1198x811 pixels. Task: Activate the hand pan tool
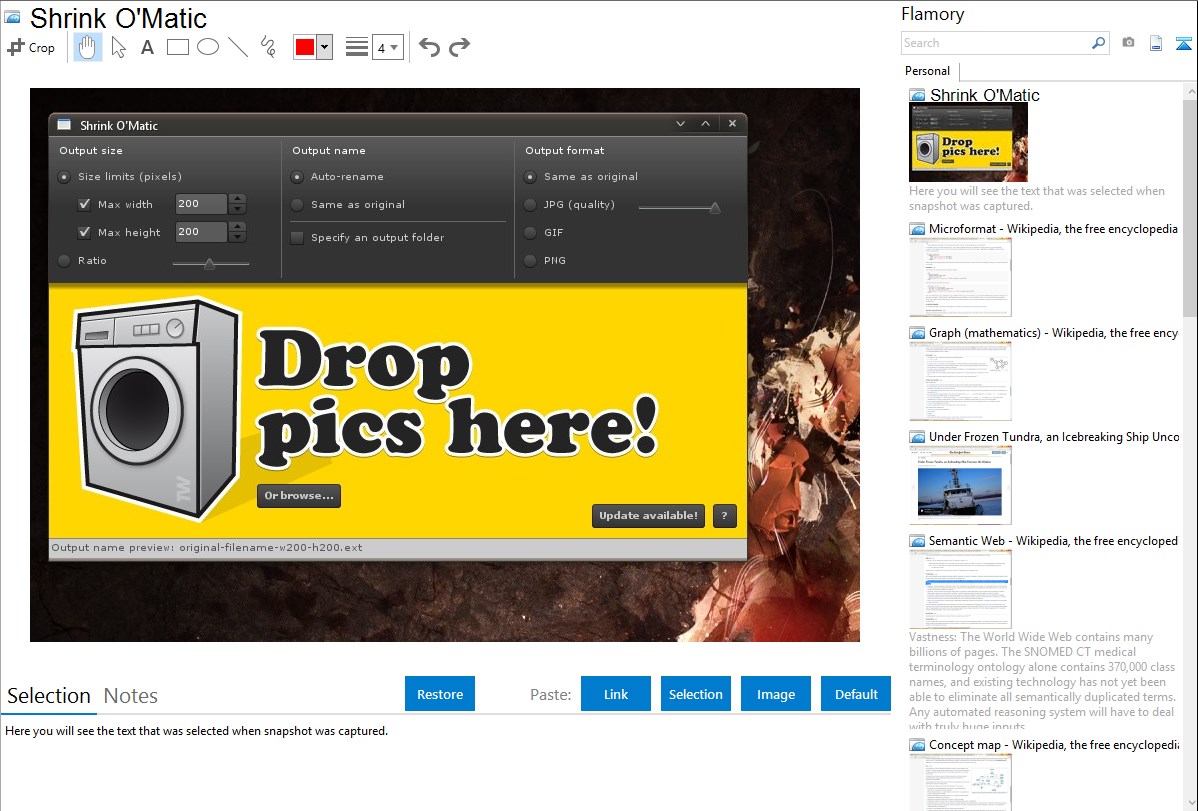coord(87,47)
